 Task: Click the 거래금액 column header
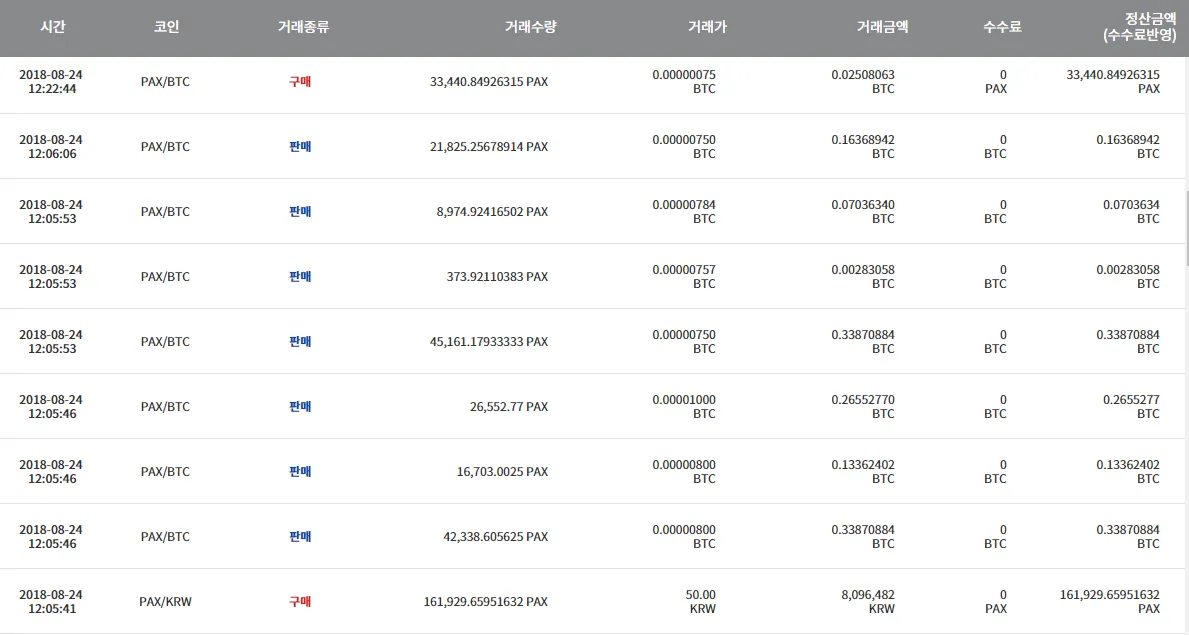(x=883, y=27)
